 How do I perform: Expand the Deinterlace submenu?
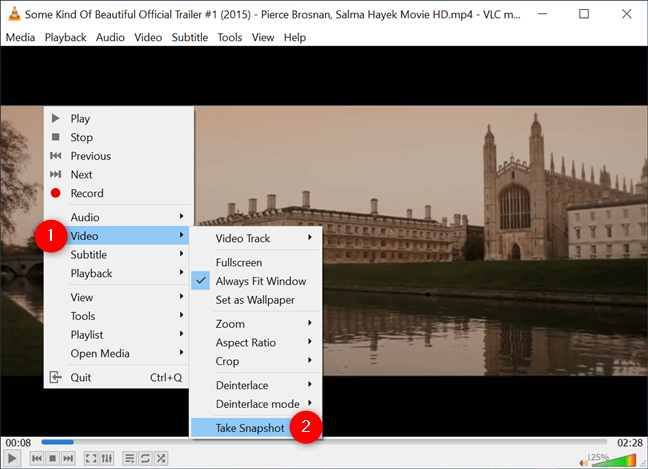[256, 385]
